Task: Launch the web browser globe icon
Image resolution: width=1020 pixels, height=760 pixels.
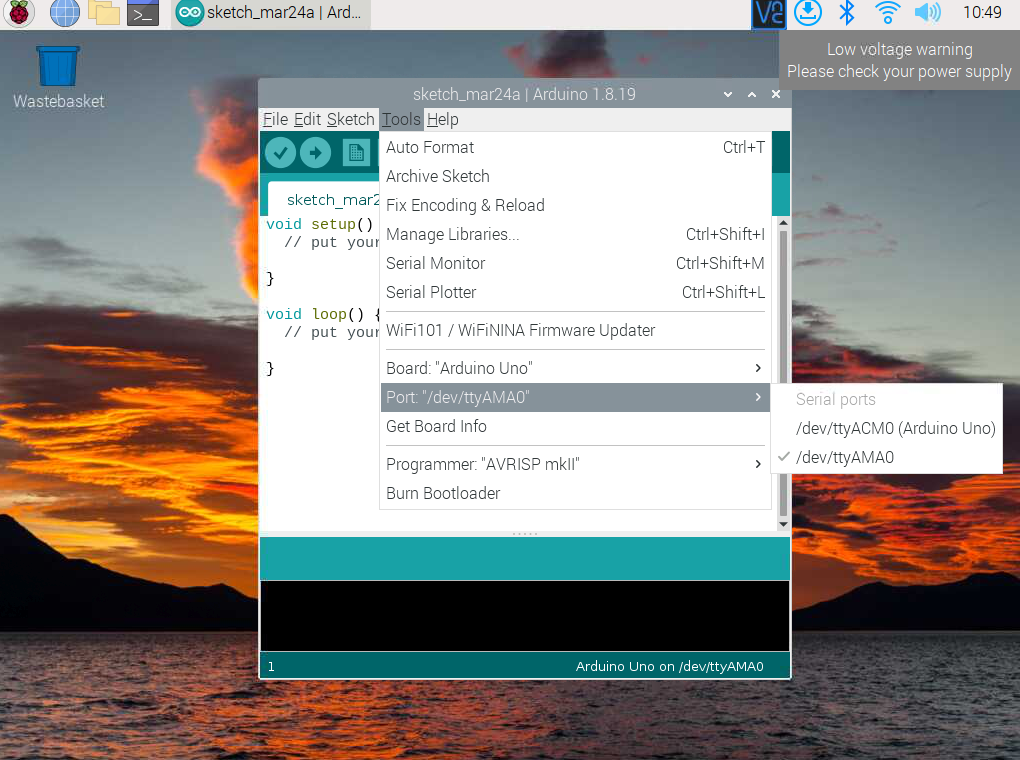Action: (x=64, y=13)
